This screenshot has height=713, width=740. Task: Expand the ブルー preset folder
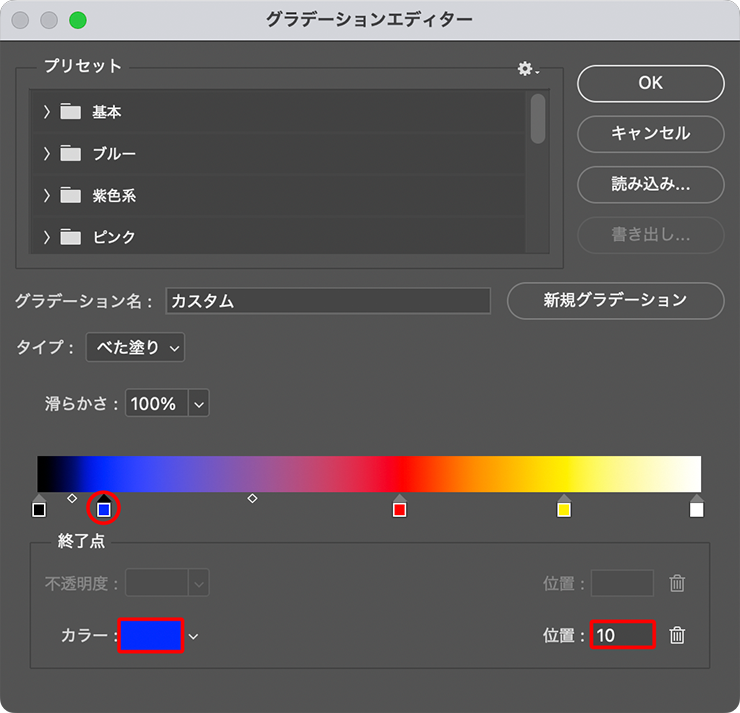point(47,154)
